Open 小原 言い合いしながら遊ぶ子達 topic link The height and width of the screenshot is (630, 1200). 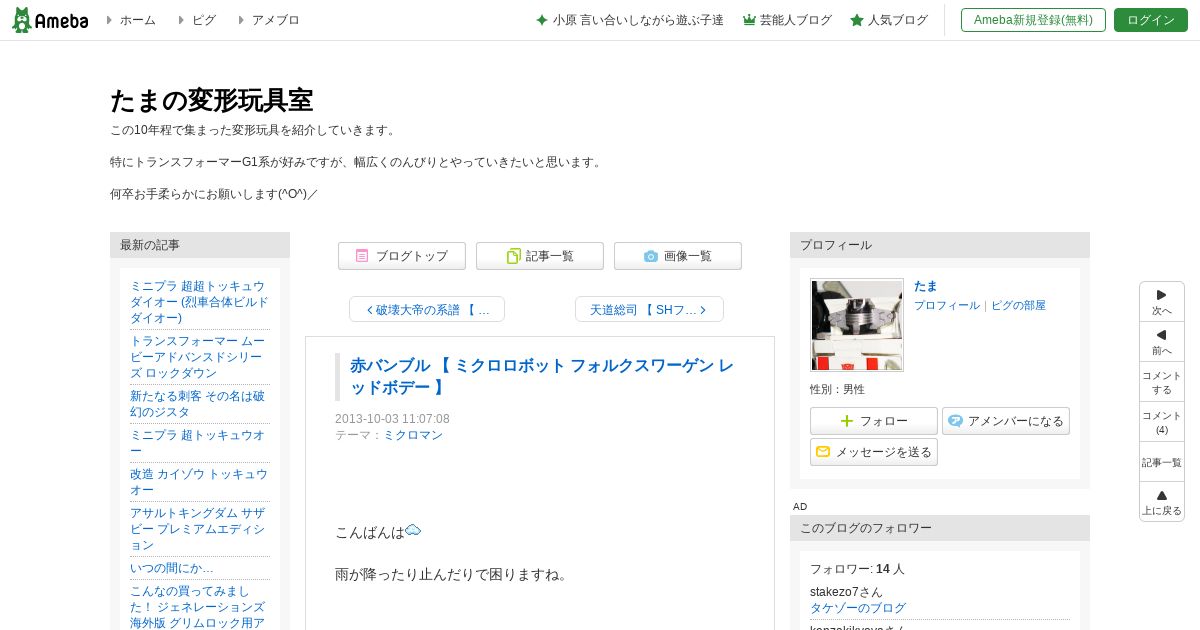[638, 20]
